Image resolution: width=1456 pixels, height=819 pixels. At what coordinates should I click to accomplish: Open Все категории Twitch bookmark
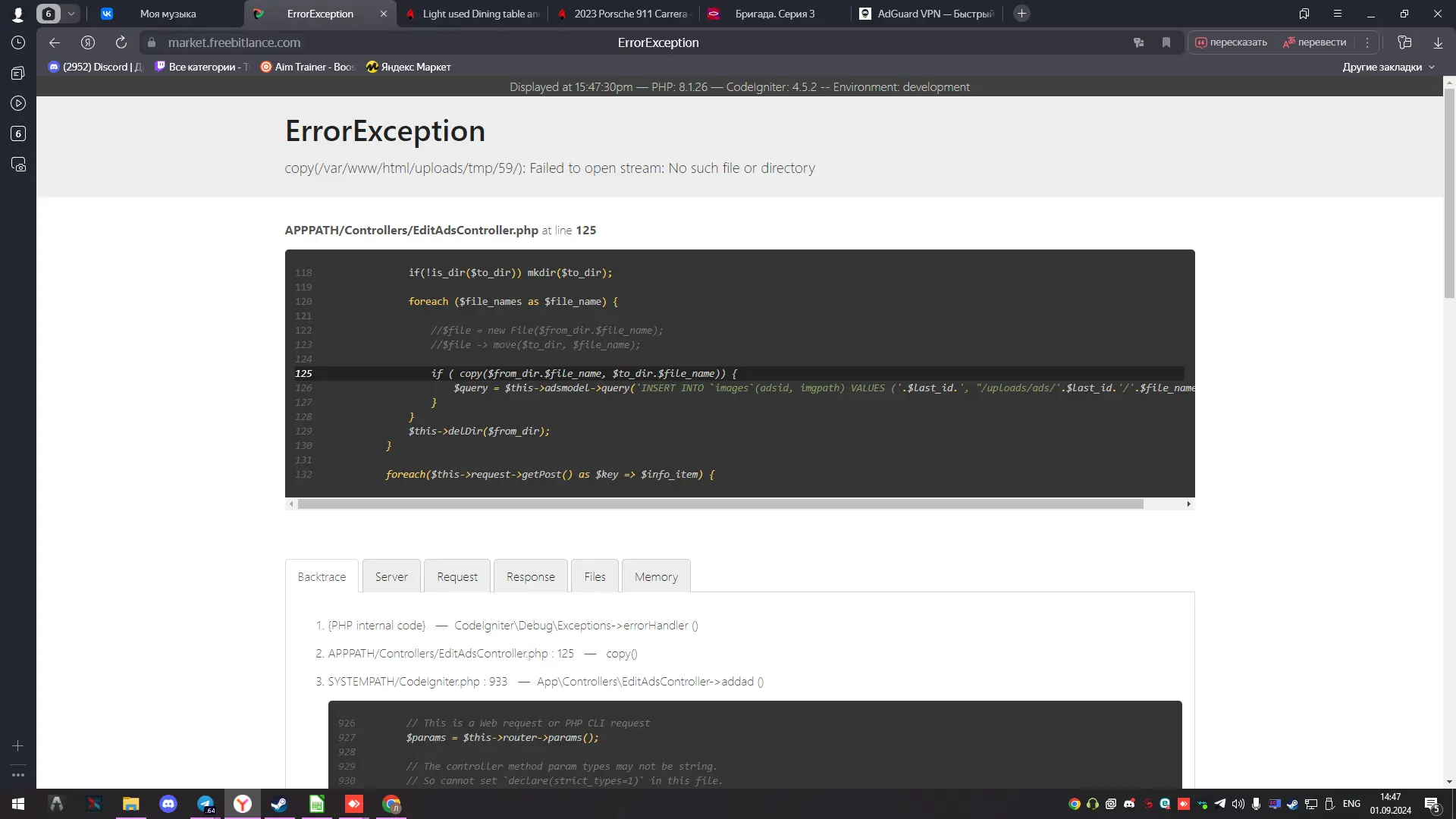point(202,67)
